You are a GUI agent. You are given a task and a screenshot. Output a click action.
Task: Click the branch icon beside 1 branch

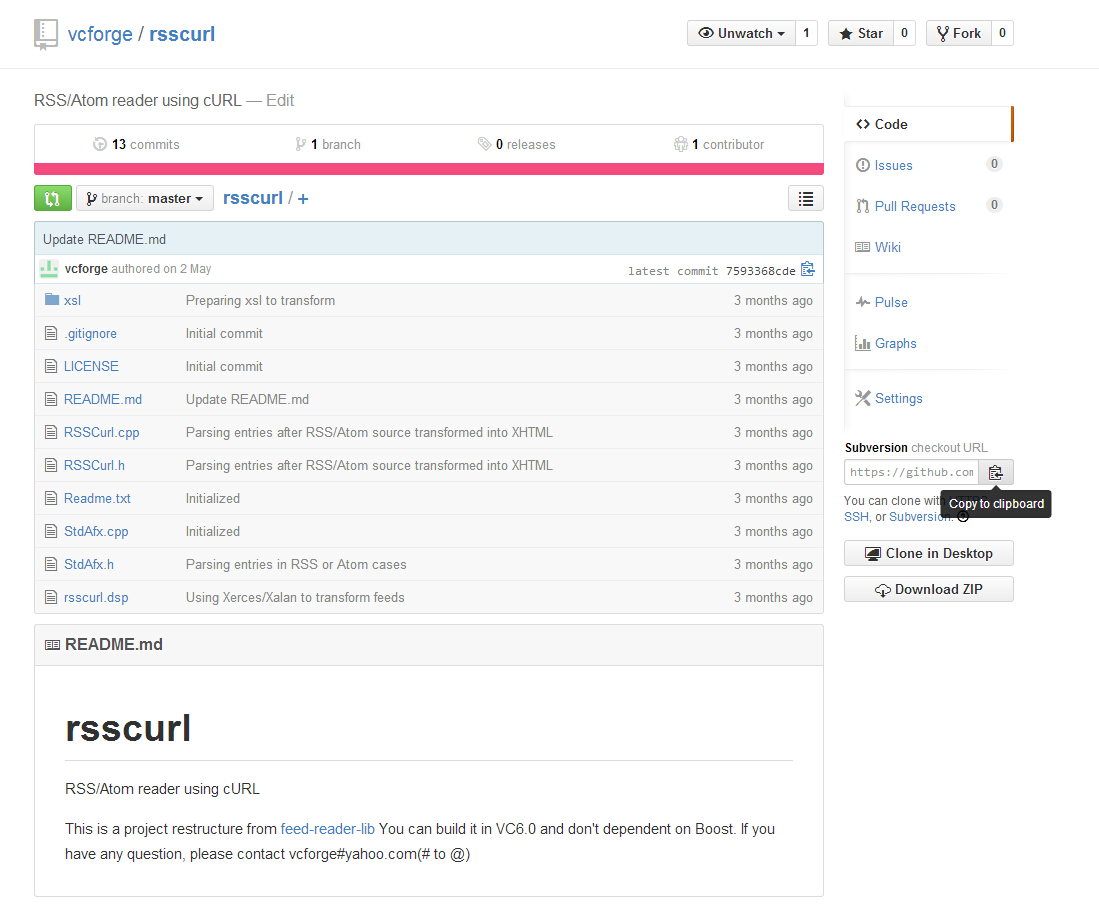301,144
